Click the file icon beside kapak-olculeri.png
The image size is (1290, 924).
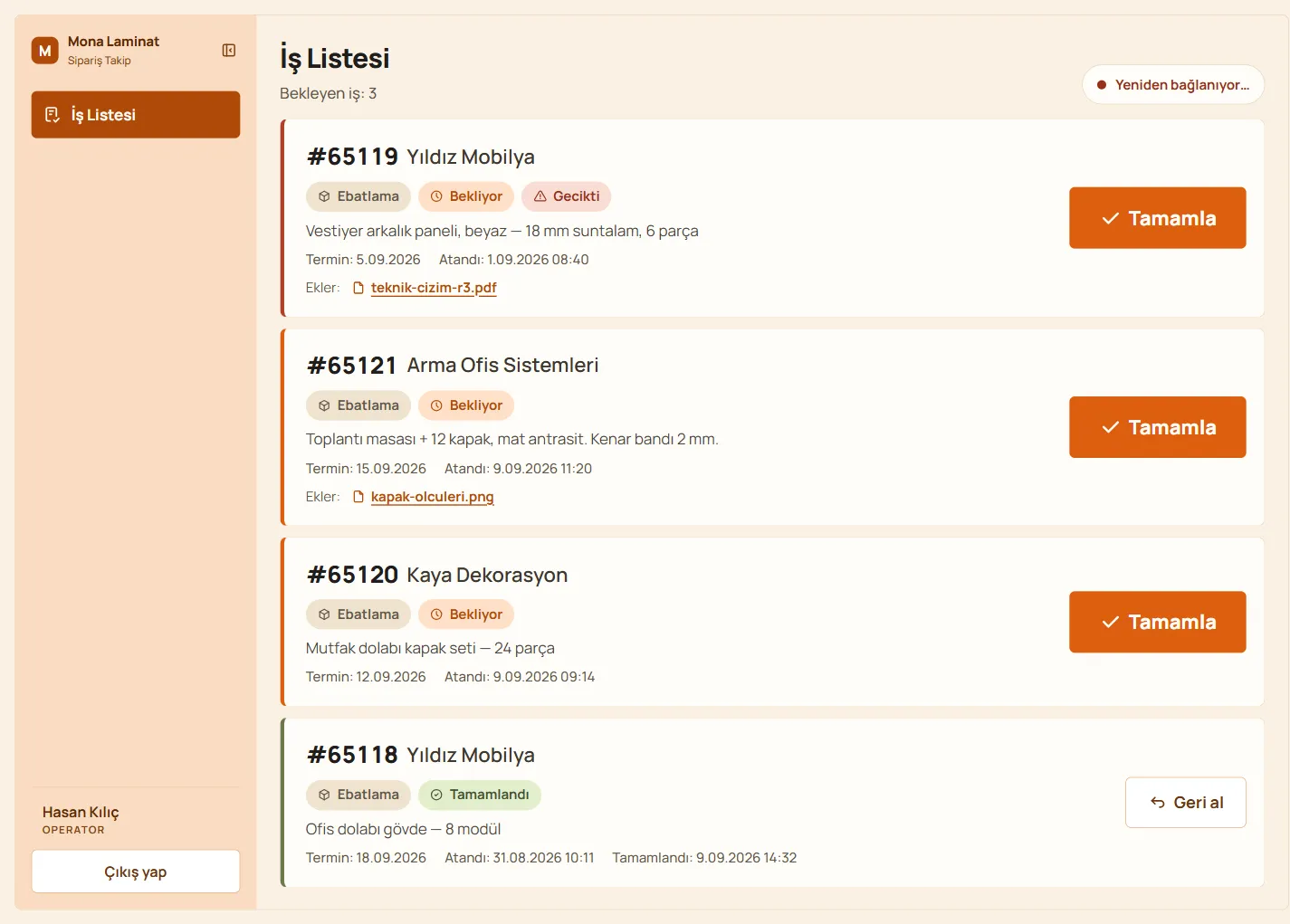(x=358, y=497)
